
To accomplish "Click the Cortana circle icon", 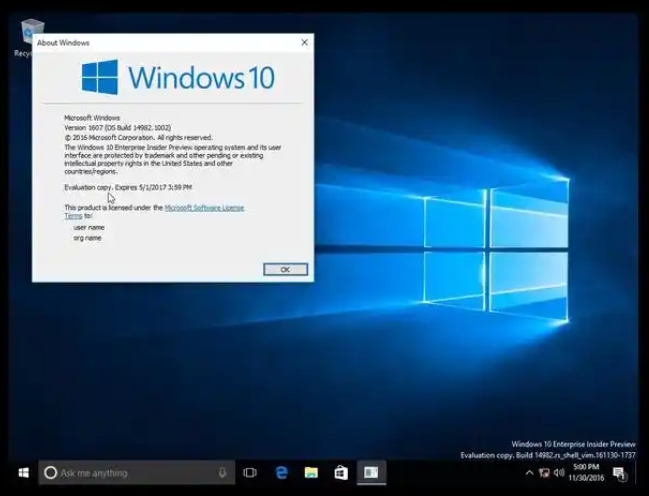I will pos(50,472).
